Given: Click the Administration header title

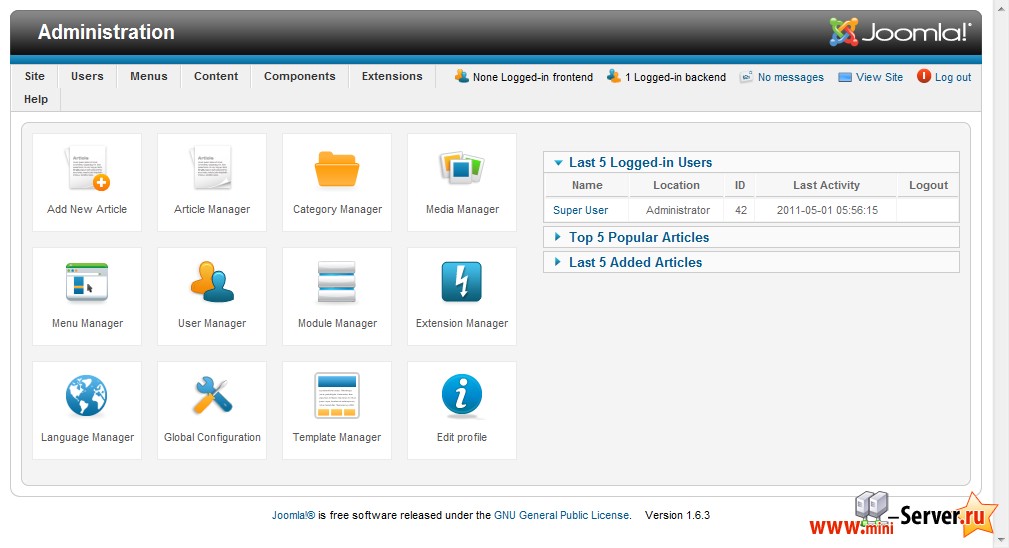Looking at the screenshot, I should [106, 32].
